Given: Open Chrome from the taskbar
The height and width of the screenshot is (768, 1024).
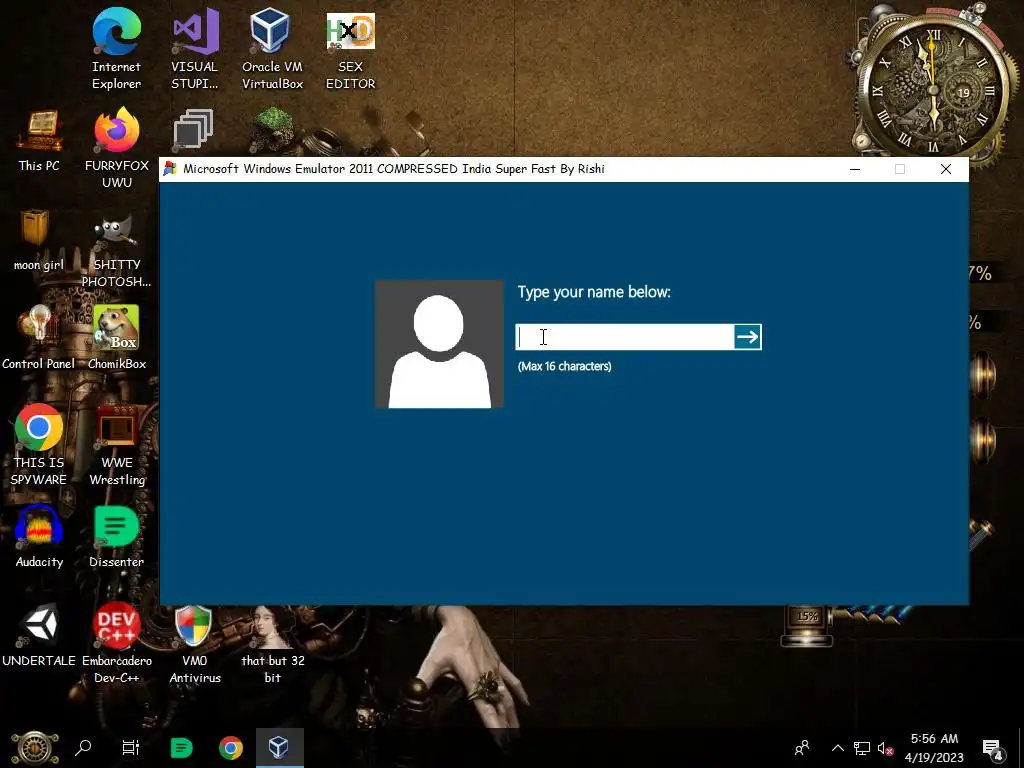Looking at the screenshot, I should point(231,748).
